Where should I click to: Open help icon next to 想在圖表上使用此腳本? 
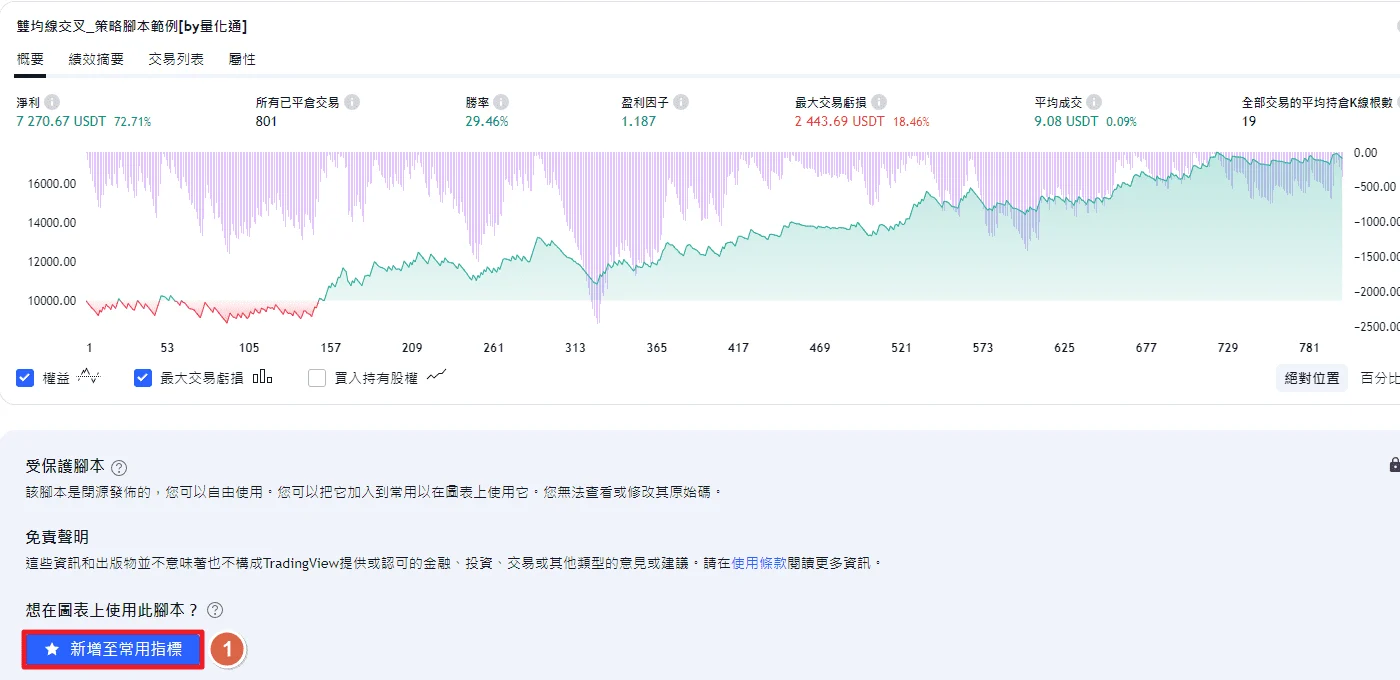[x=215, y=610]
